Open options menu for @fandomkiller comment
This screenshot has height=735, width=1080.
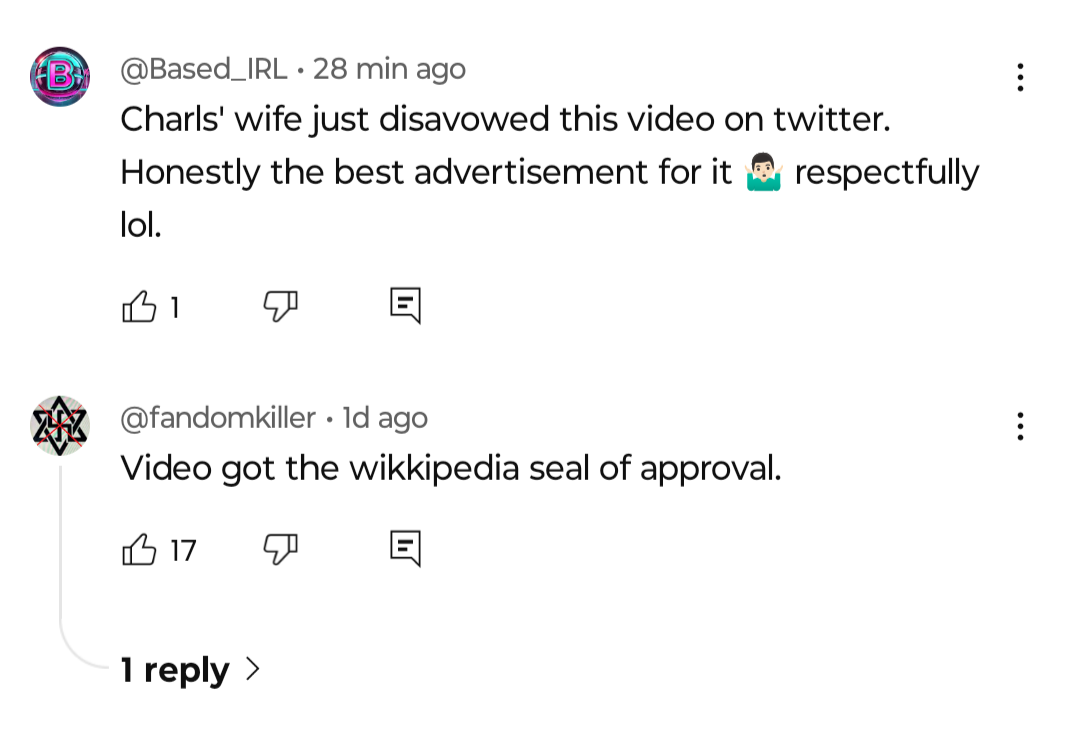point(1019,426)
